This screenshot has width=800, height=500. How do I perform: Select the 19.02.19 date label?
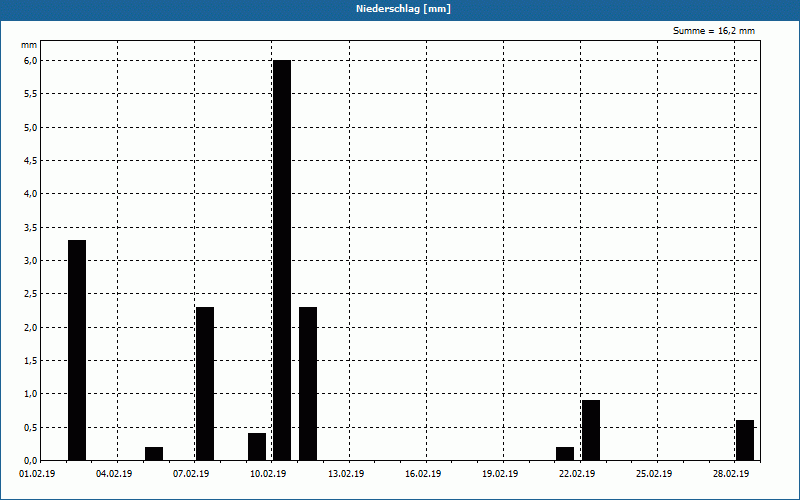[500, 474]
